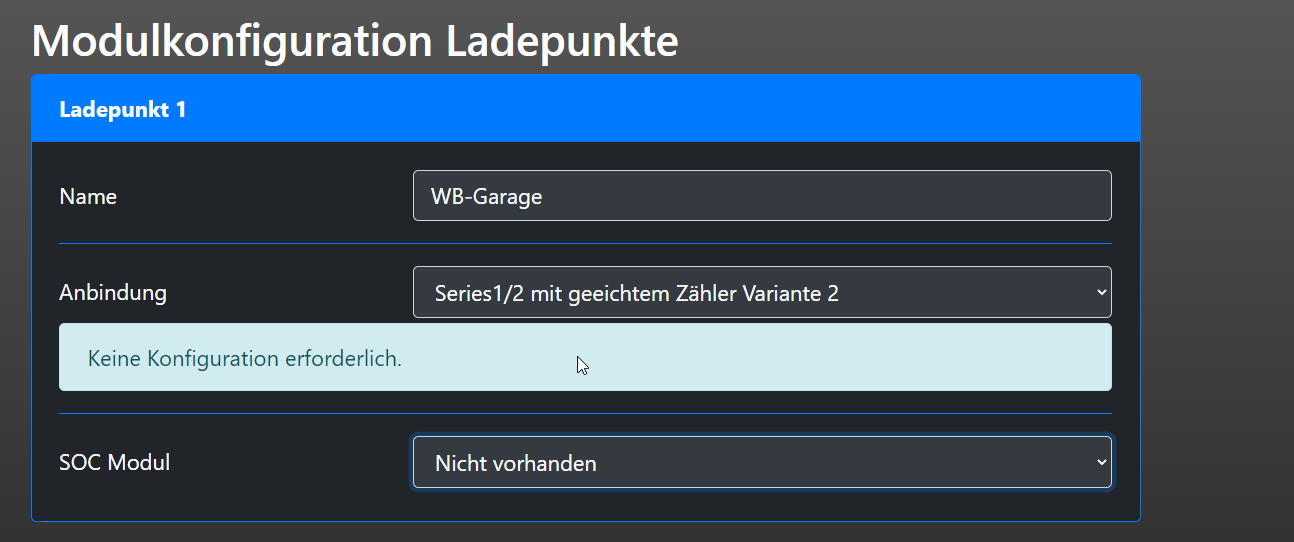The image size is (1294, 542).
Task: Click the Modulkonfiguration Ladepunkte page heading
Action: [x=355, y=41]
